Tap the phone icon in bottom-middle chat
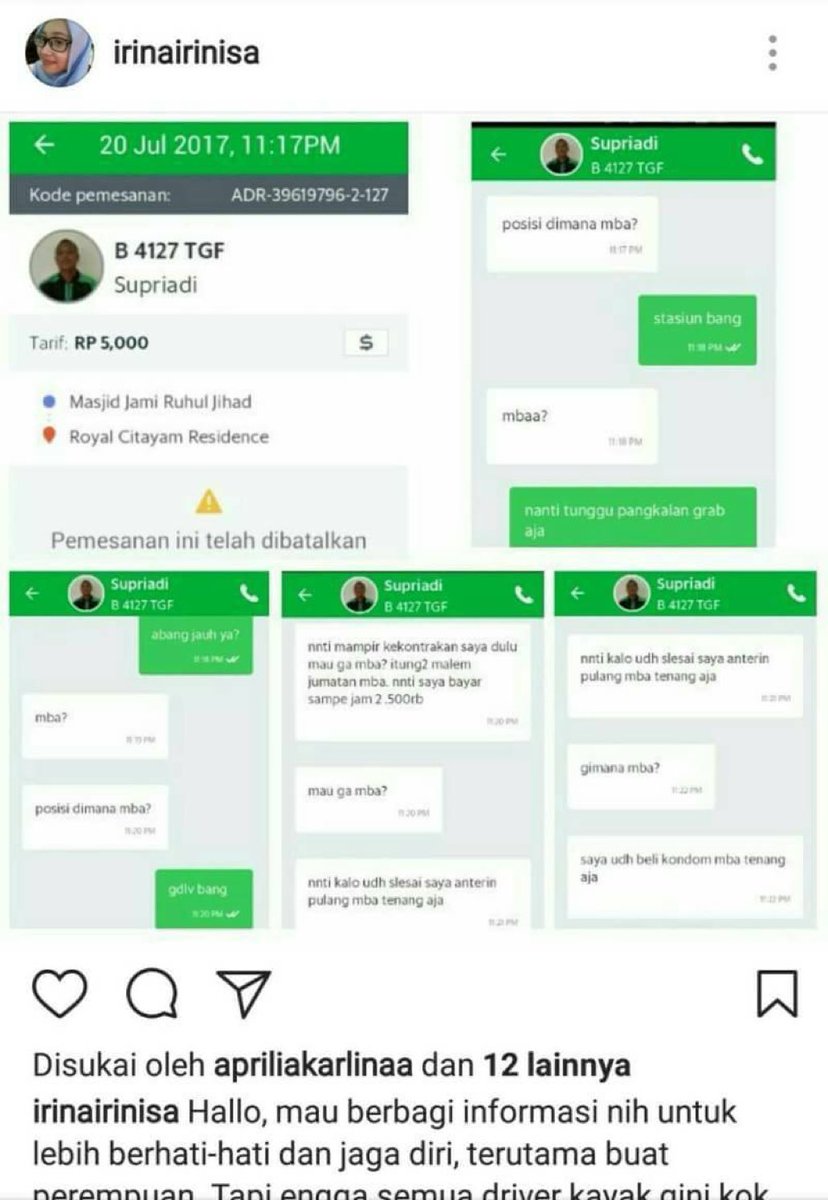 pyautogui.click(x=524, y=594)
